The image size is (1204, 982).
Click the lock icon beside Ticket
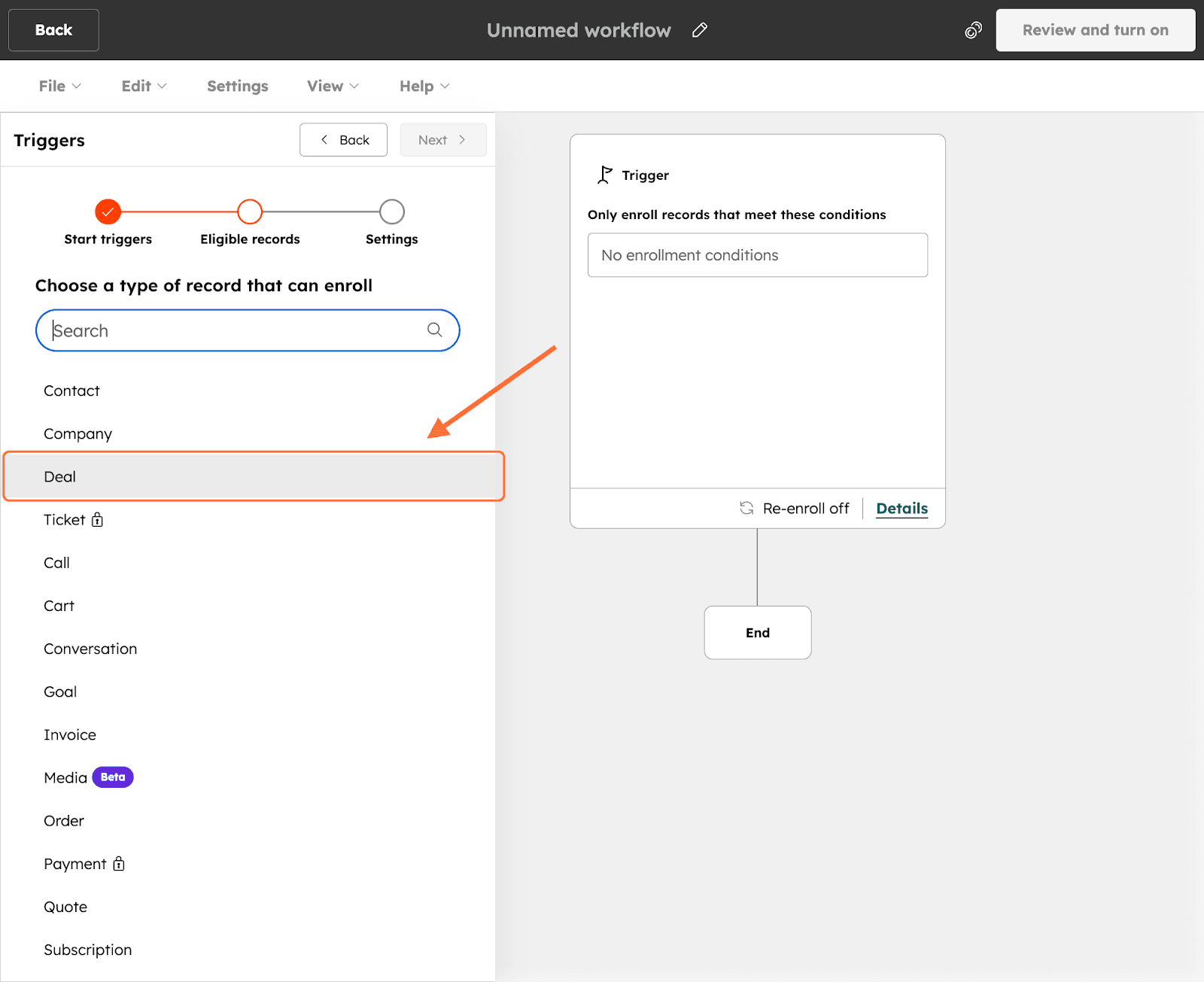pyautogui.click(x=97, y=519)
